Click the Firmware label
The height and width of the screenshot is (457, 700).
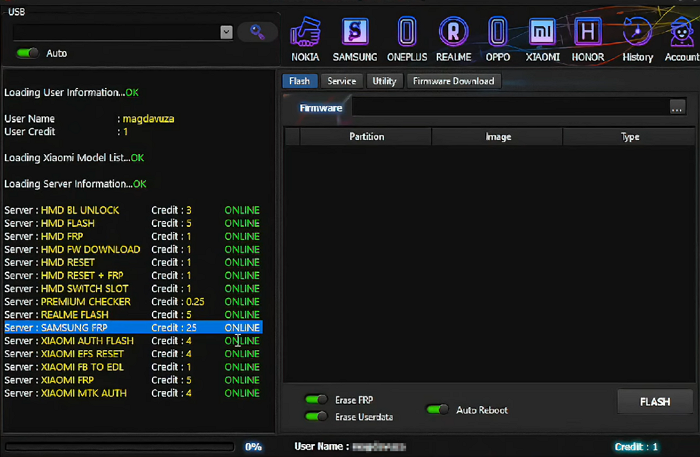click(321, 108)
